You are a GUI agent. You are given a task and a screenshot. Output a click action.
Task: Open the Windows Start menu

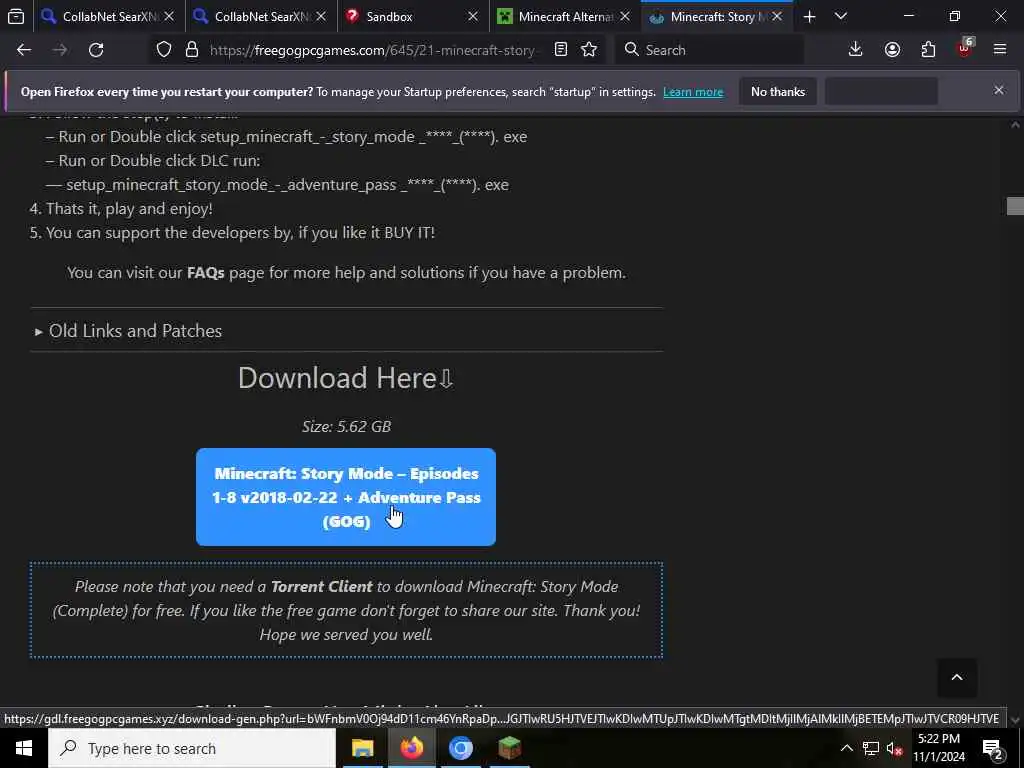pos(24,748)
